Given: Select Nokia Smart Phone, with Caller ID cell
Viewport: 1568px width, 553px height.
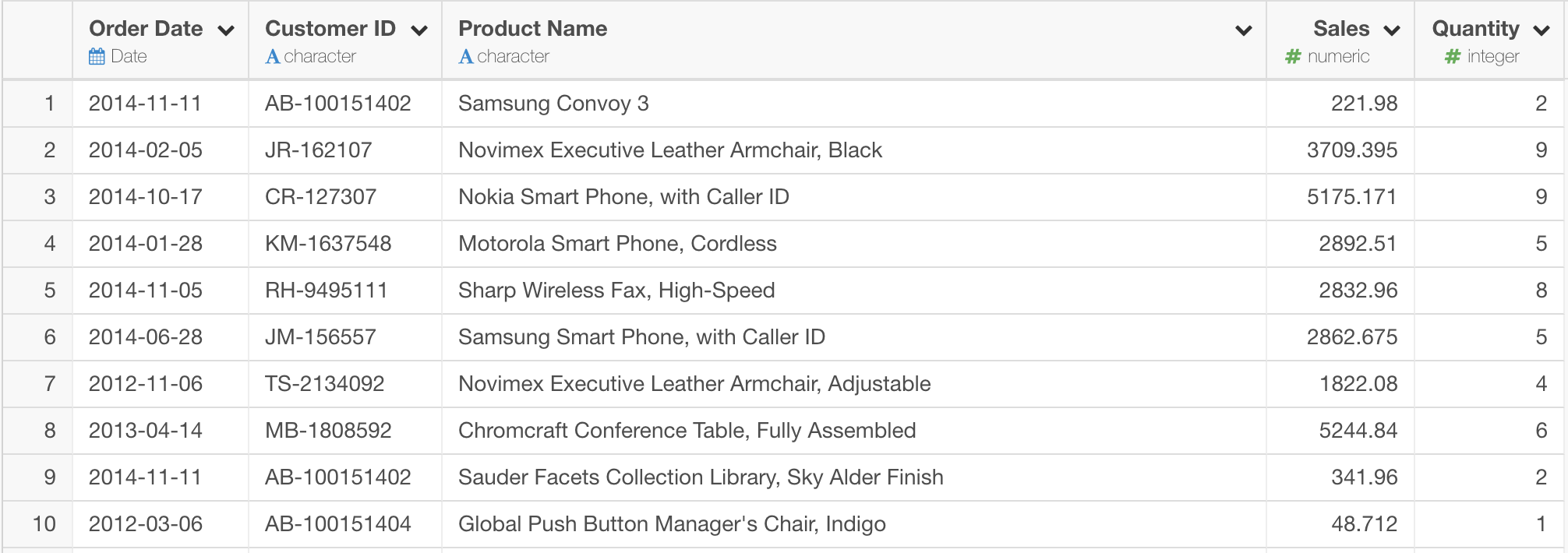Looking at the screenshot, I should tap(854, 196).
